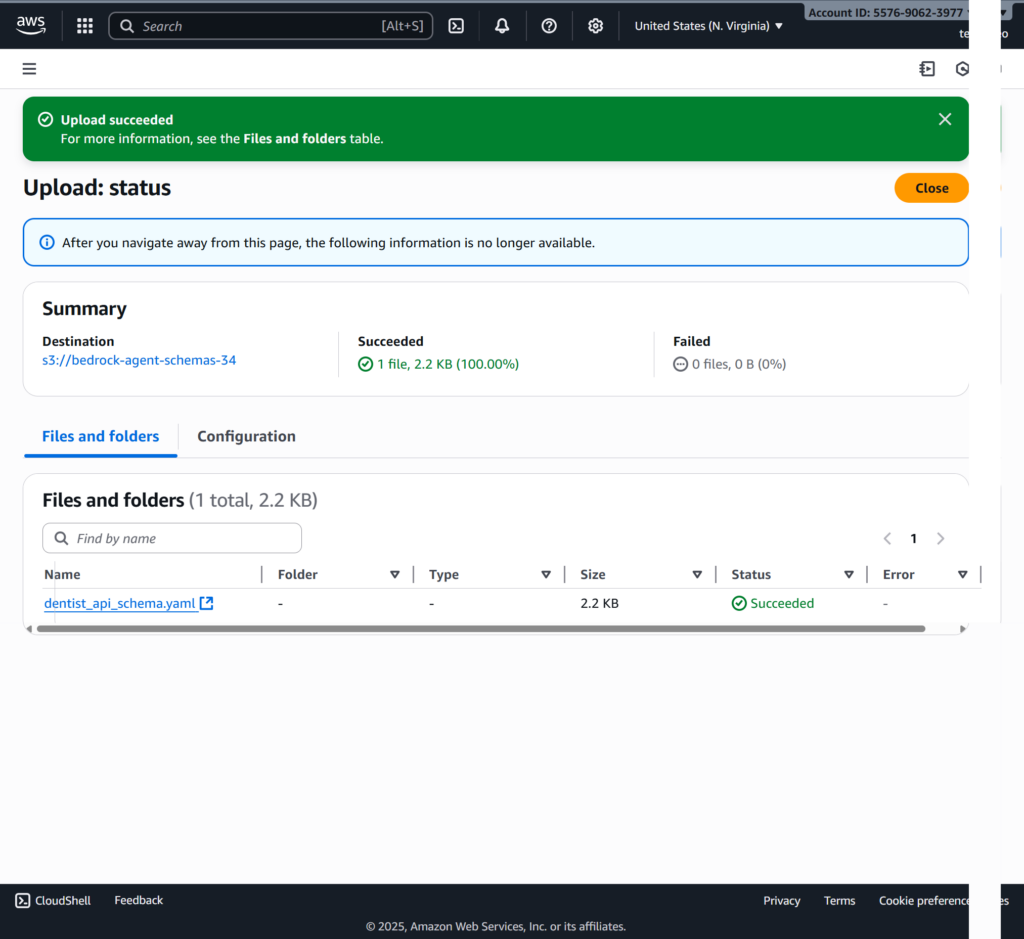Open the dentist_api_schema.yaml file link
This screenshot has width=1024, height=939.
coord(120,603)
